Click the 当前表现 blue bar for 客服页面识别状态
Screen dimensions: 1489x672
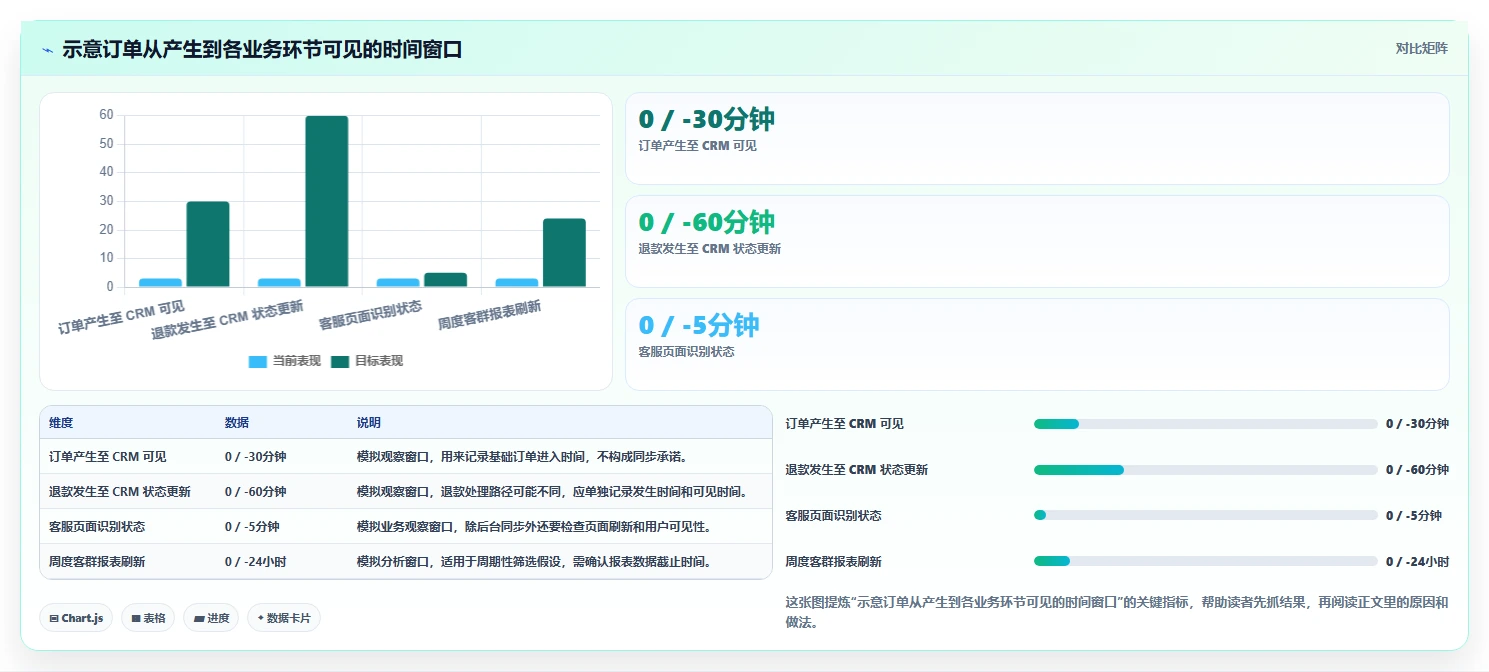coord(398,283)
